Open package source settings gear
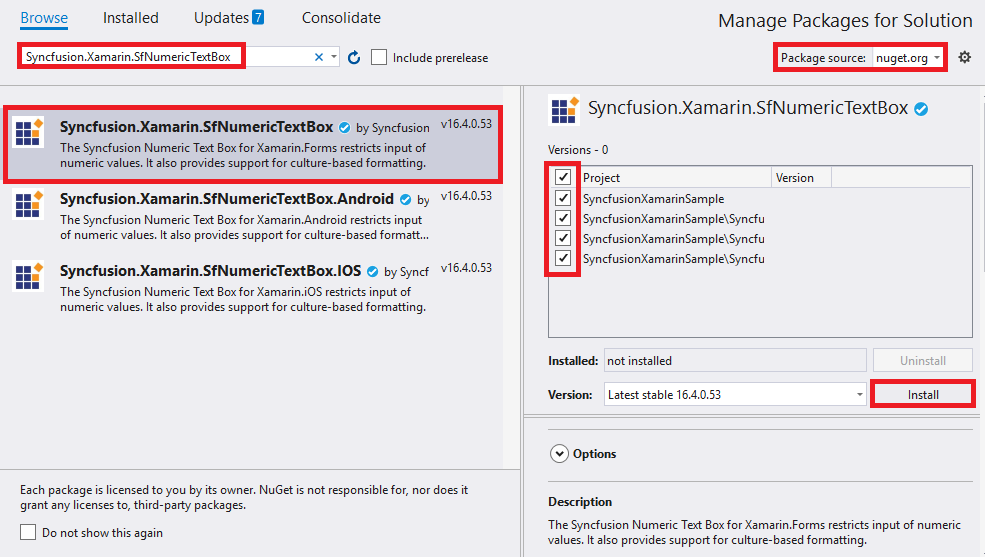The image size is (985, 557). [964, 57]
